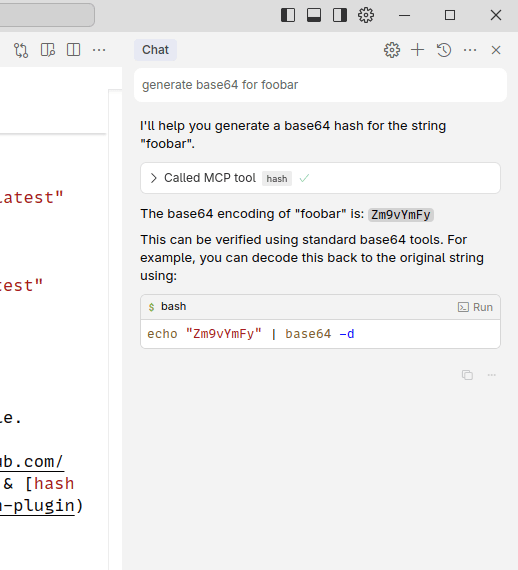Open chat settings gear icon
Image resolution: width=518 pixels, height=570 pixels.
[392, 50]
